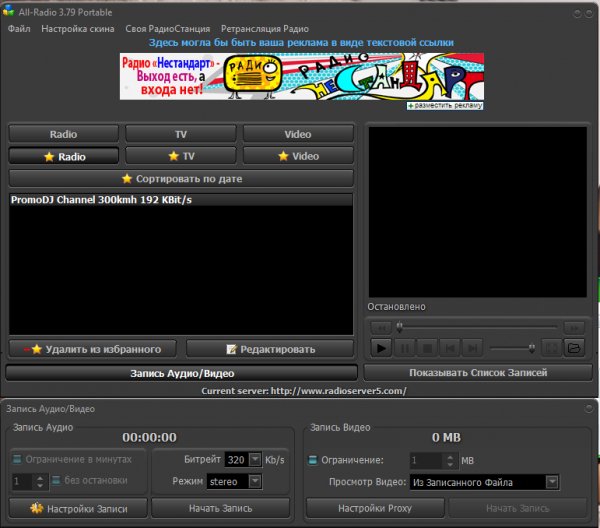Screen dimensions: 600x528
Task: Select PromoDJ Channel 300kmh station
Action: tap(181, 200)
